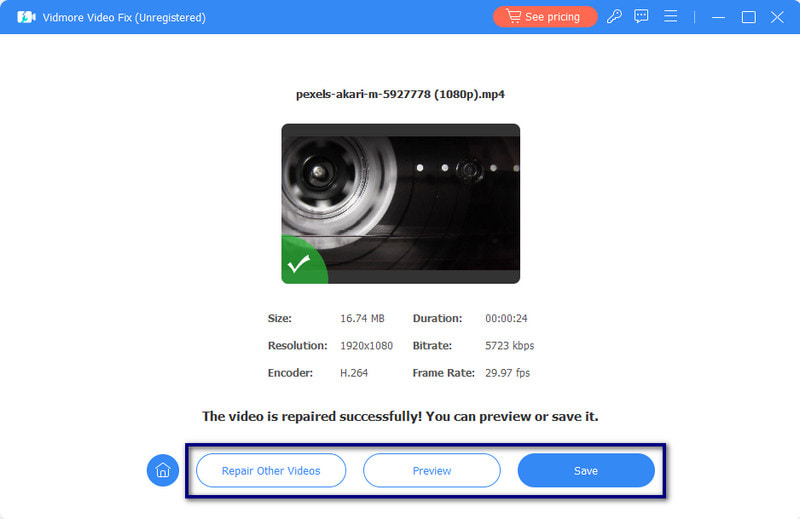The width and height of the screenshot is (800, 519).
Task: Open the feedback chat bubble icon
Action: point(642,17)
